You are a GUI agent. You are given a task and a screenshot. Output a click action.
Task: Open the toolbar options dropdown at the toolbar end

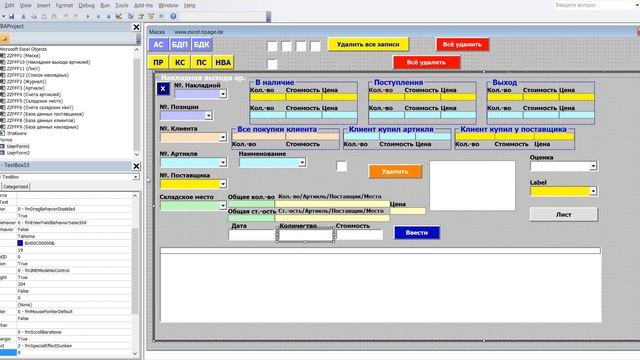click(268, 17)
